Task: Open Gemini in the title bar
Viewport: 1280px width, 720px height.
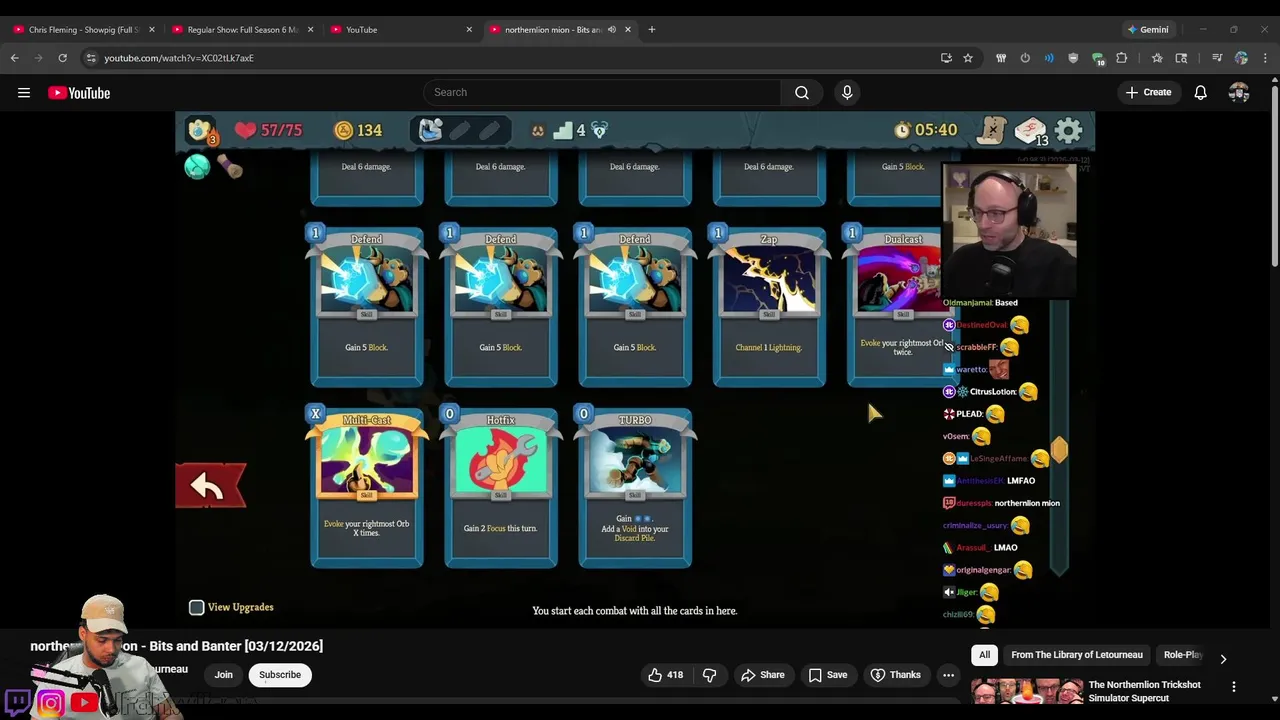Action: click(1148, 30)
